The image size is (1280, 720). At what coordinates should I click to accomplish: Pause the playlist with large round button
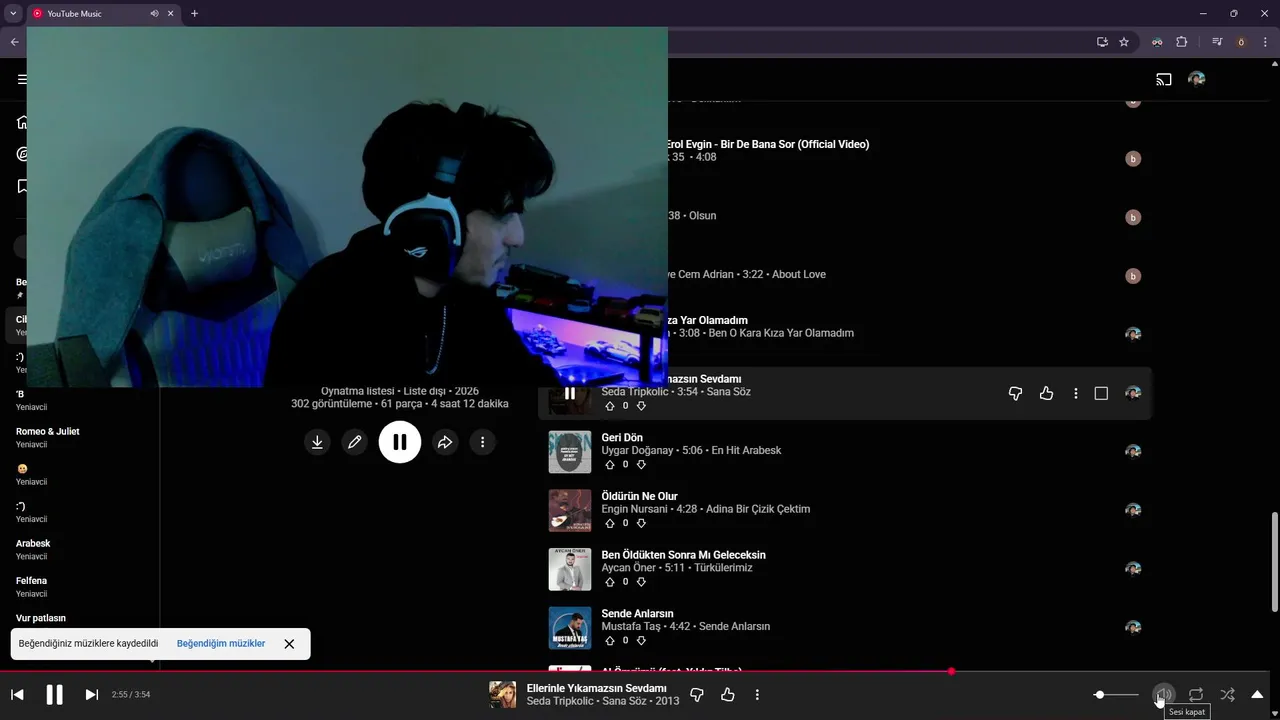(x=400, y=442)
